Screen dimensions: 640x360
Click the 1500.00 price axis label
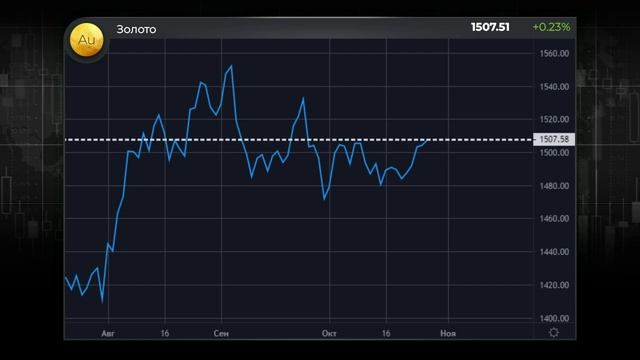click(554, 153)
